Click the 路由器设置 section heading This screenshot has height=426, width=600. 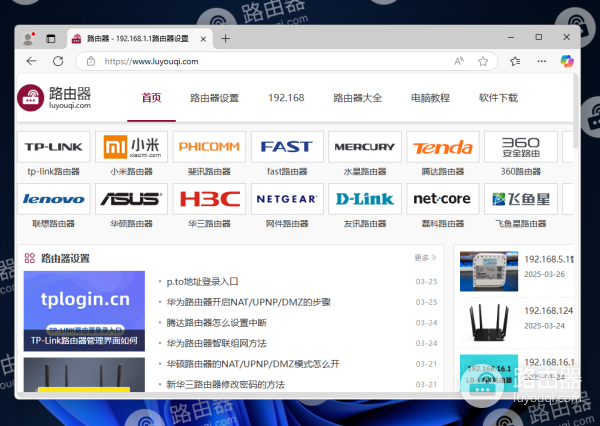click(65, 258)
